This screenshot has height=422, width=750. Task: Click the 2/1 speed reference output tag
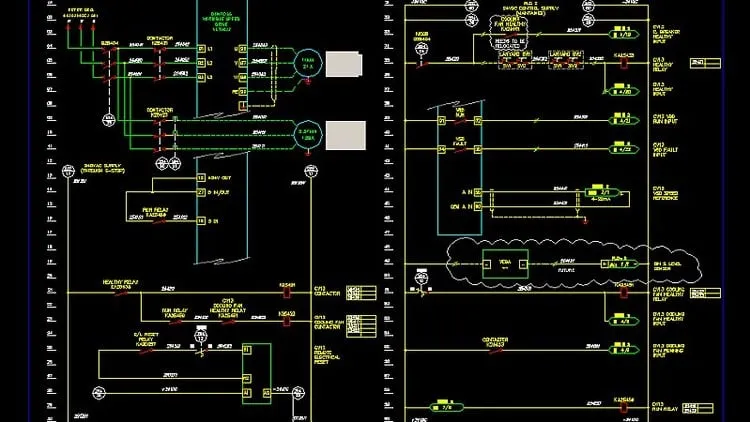pyautogui.click(x=603, y=192)
